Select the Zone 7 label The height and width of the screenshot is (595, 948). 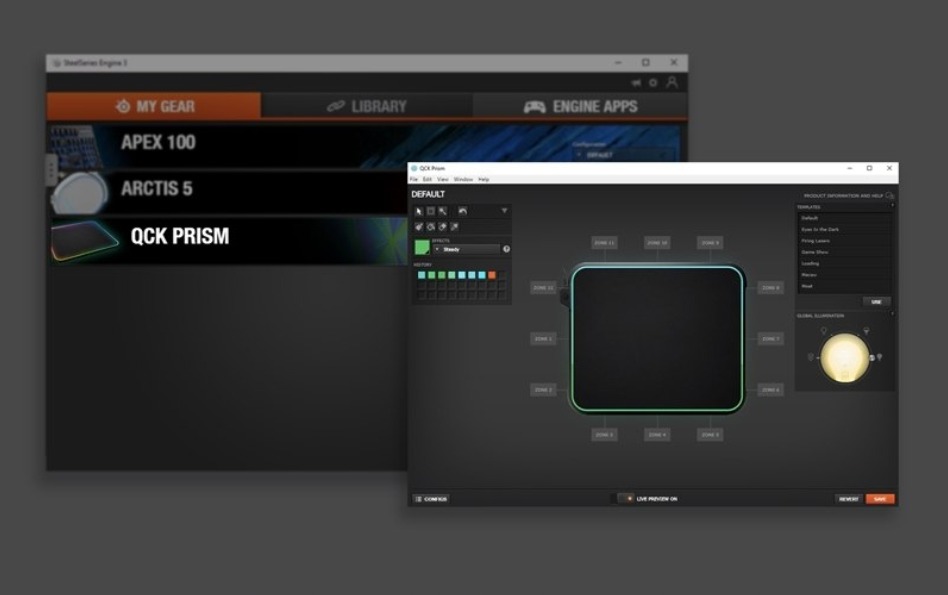tap(770, 339)
